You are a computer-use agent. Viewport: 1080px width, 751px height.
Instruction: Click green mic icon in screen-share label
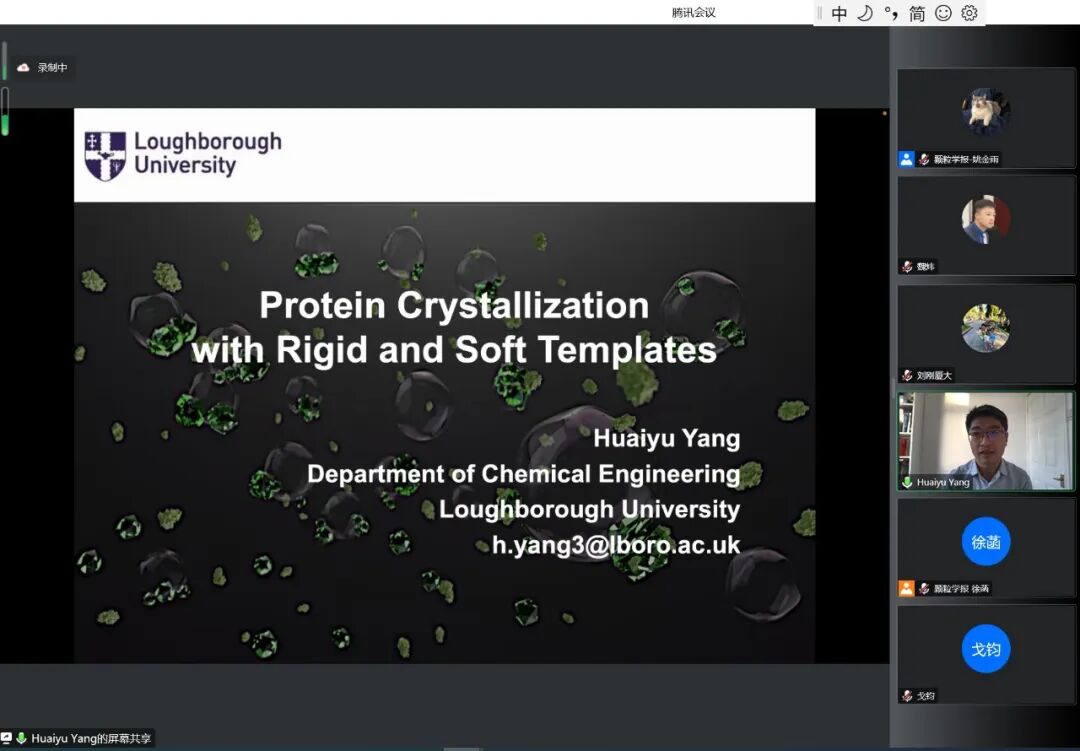click(21, 738)
